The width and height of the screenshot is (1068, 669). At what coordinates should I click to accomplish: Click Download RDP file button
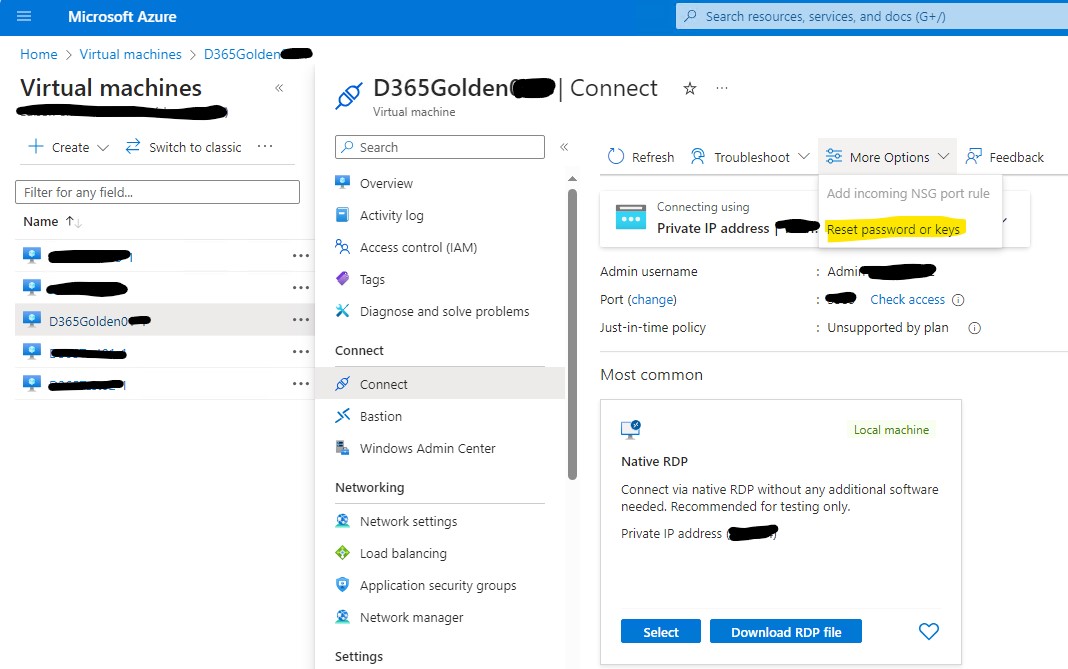(786, 632)
